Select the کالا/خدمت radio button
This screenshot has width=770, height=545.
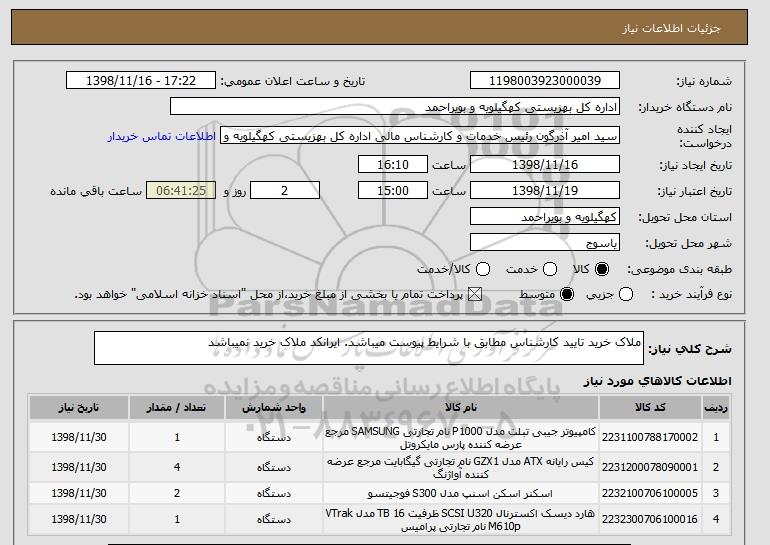point(483,269)
